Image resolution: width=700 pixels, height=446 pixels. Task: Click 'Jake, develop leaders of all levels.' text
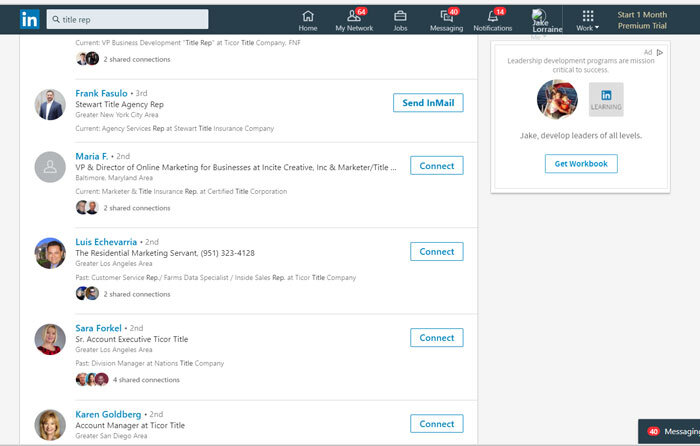pos(580,136)
